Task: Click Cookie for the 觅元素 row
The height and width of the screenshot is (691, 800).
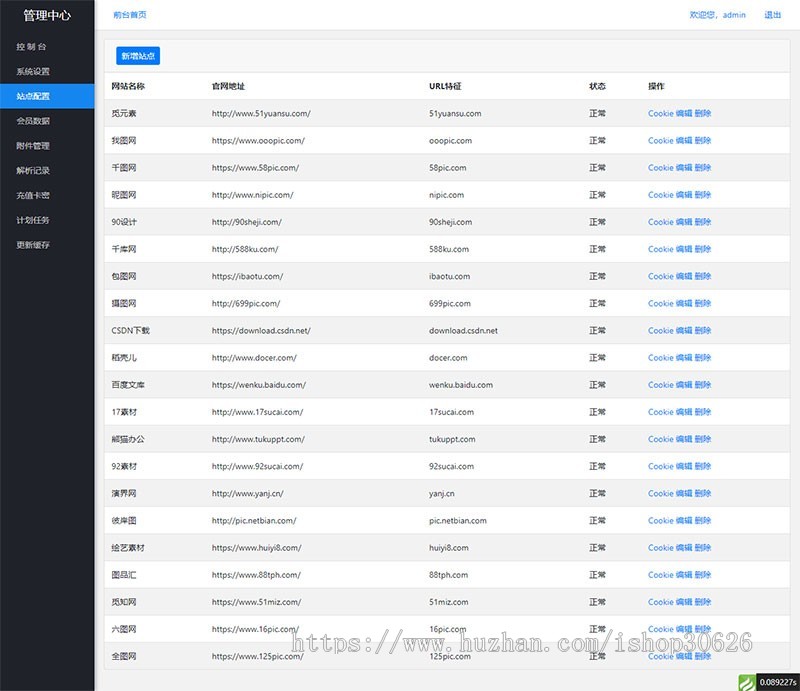Action: click(x=660, y=114)
